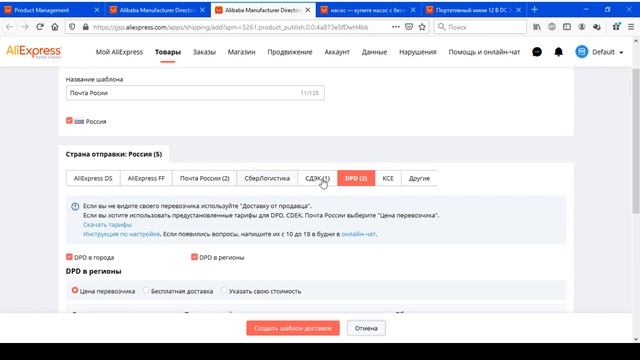Switch to Портативный мини browser tab
The height and width of the screenshot is (360, 640).
474,10
